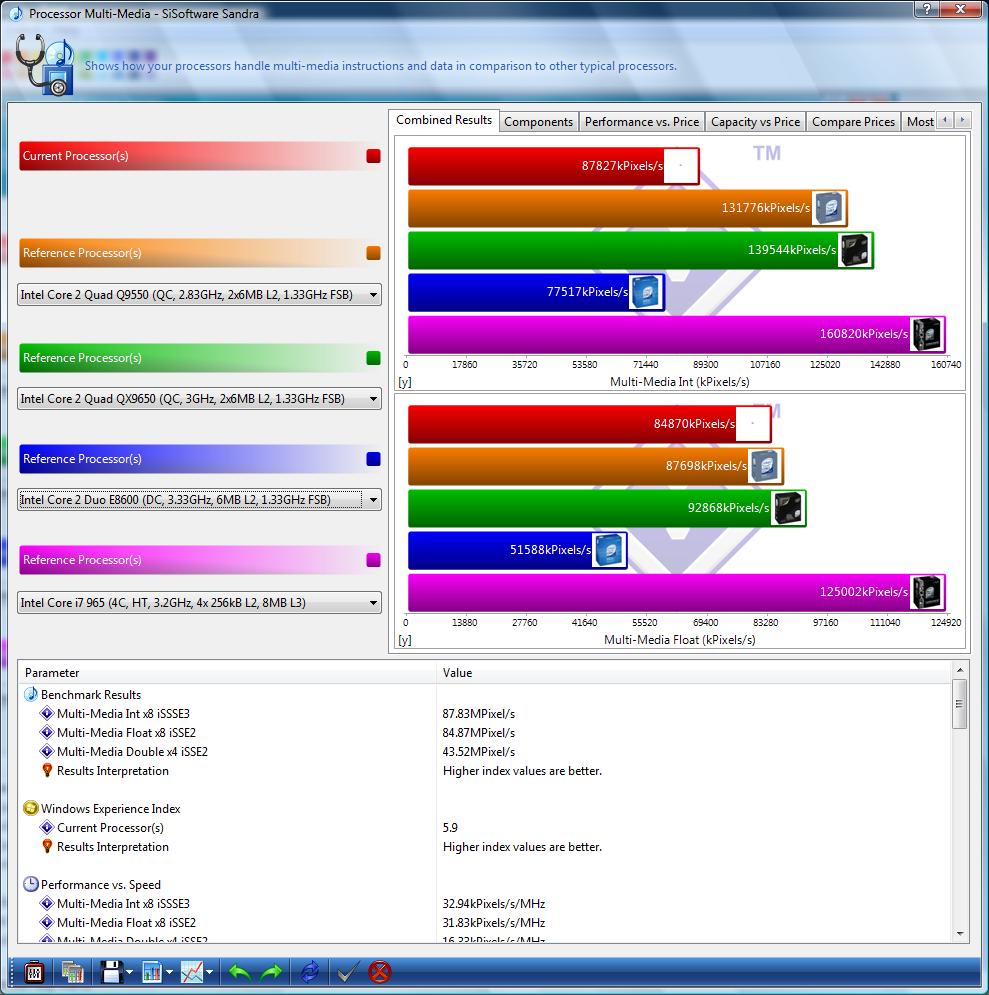Open the Core i7 965 dropdown

[x=199, y=602]
